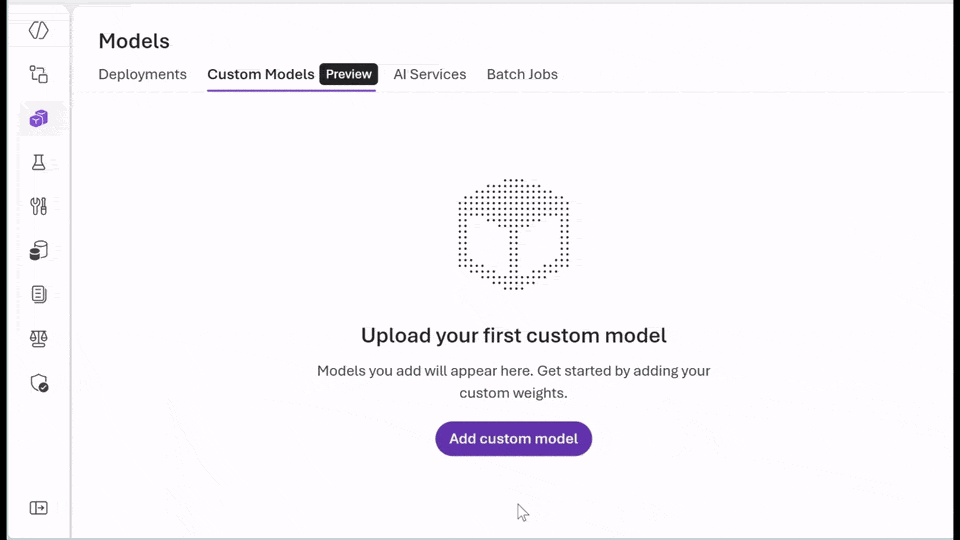Open the code brackets icon in sidebar
This screenshot has width=960, height=540.
39,31
